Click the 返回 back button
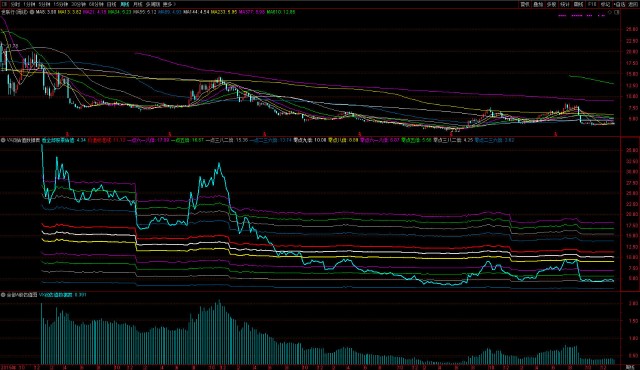The image size is (640, 370). point(633,4)
